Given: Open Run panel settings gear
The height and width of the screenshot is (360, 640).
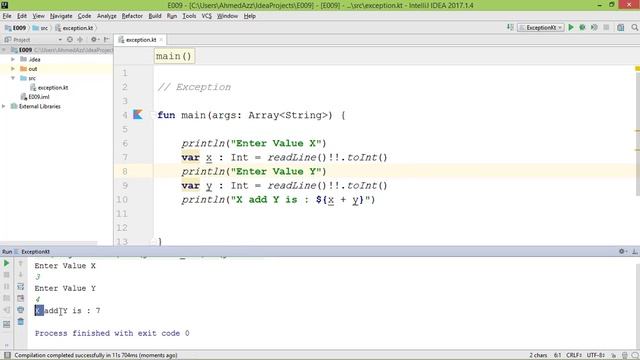Looking at the screenshot, I should click(x=622, y=251).
